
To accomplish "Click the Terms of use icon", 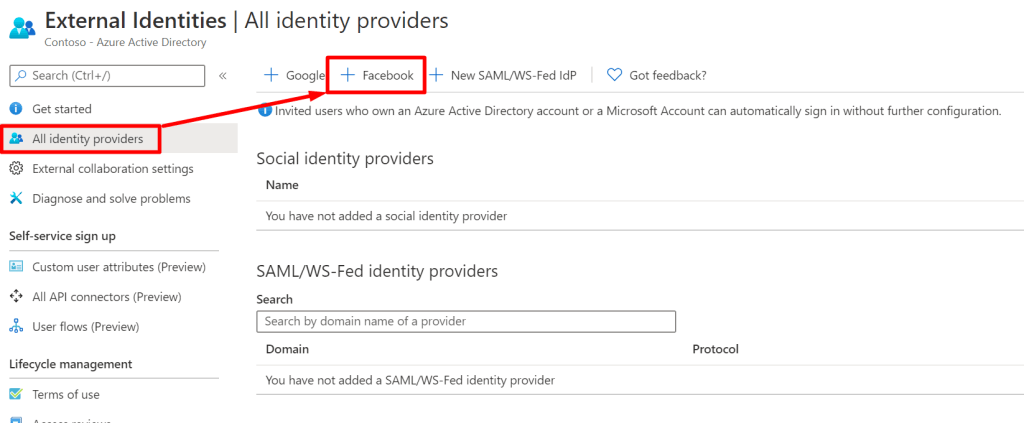I will [x=16, y=395].
